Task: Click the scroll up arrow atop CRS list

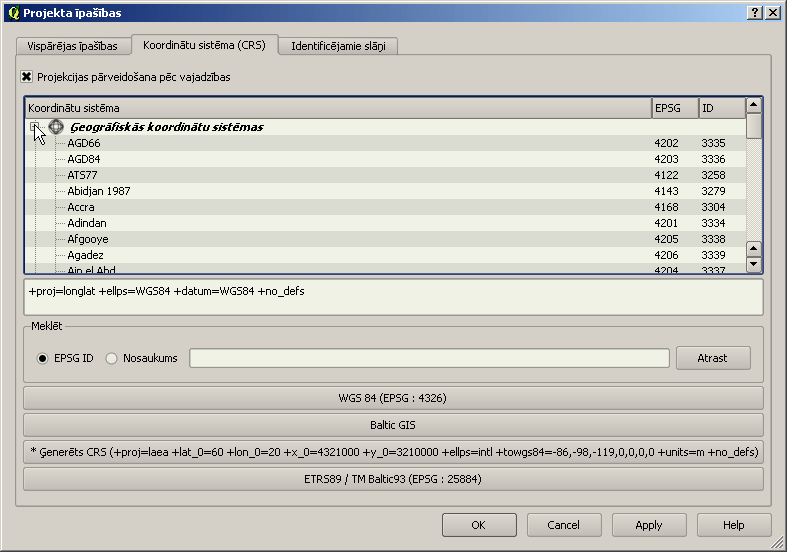Action: (x=753, y=105)
